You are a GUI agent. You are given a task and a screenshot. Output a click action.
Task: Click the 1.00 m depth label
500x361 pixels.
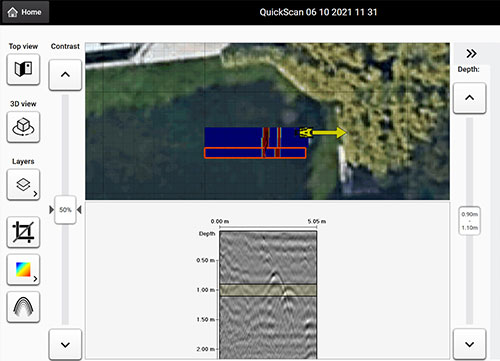click(206, 290)
